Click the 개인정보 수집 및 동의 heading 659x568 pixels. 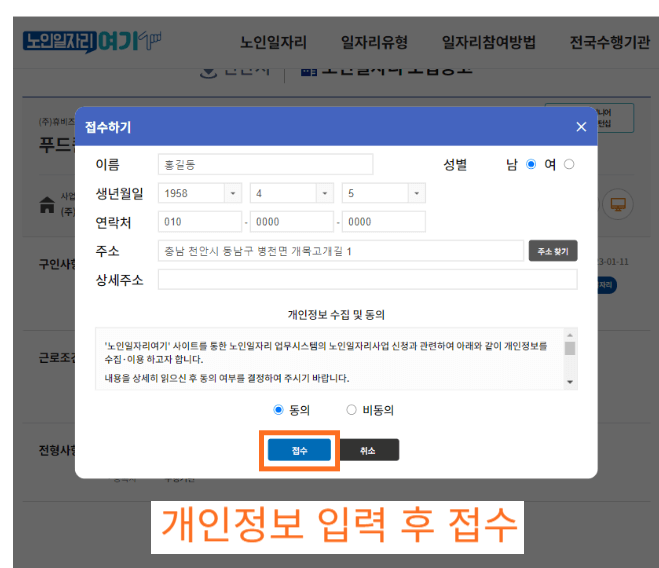(x=336, y=314)
